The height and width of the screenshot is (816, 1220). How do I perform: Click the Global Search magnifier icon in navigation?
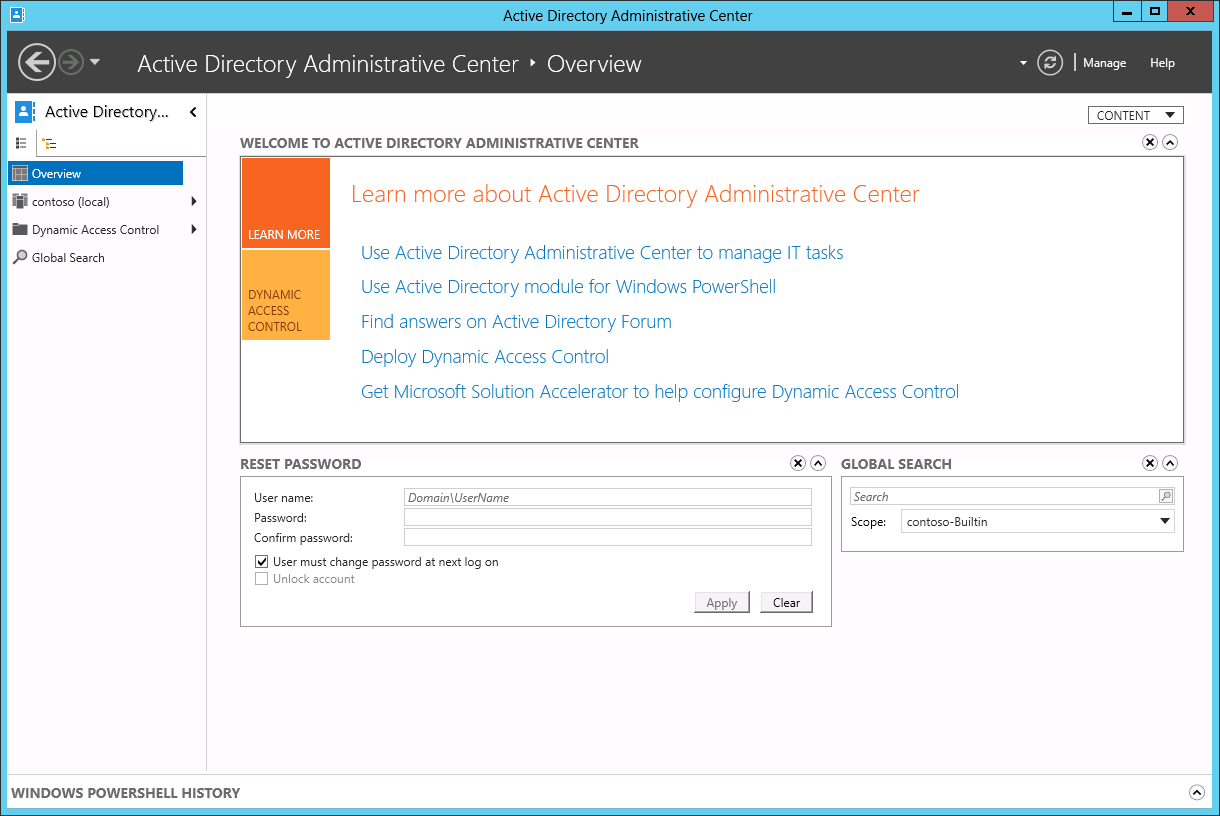point(20,258)
